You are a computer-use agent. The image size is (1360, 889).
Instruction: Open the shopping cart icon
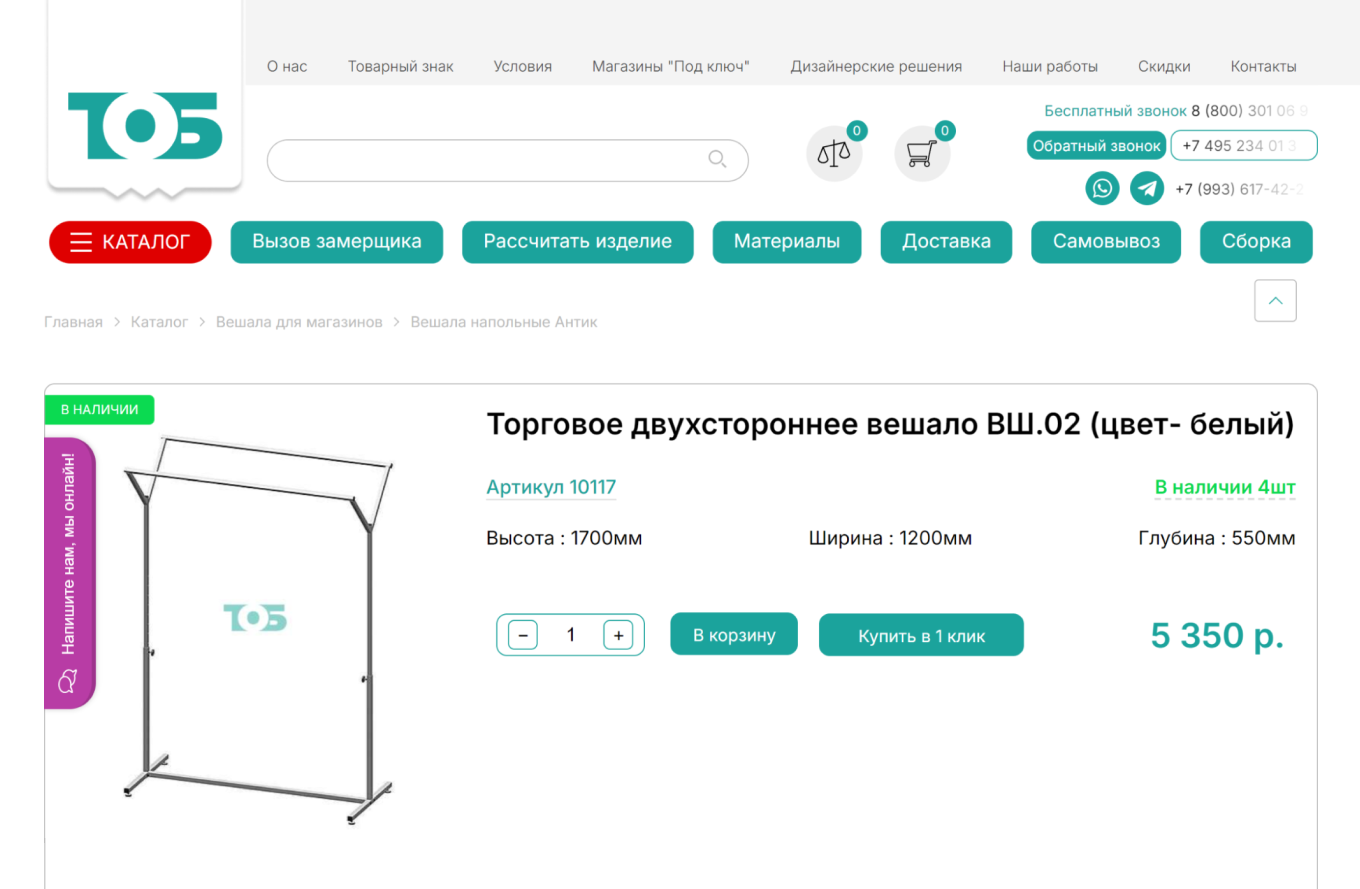point(921,153)
